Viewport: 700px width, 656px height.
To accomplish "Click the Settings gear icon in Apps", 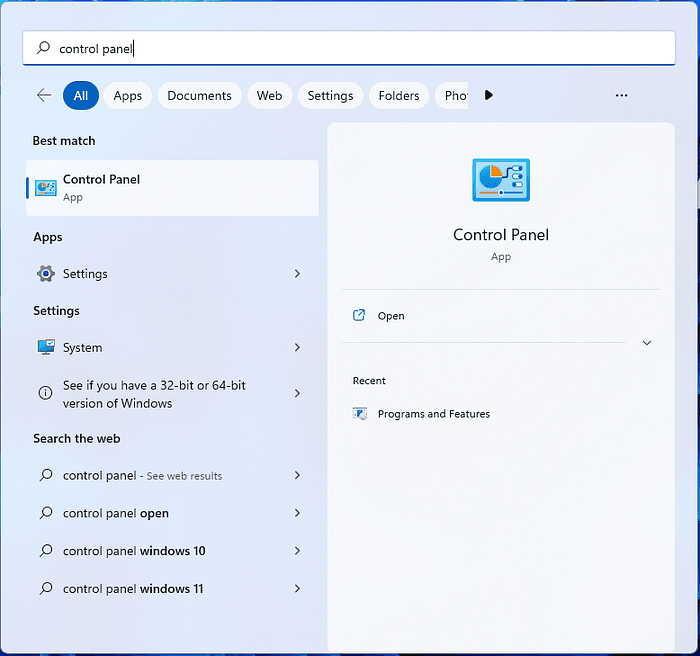I will click(45, 274).
